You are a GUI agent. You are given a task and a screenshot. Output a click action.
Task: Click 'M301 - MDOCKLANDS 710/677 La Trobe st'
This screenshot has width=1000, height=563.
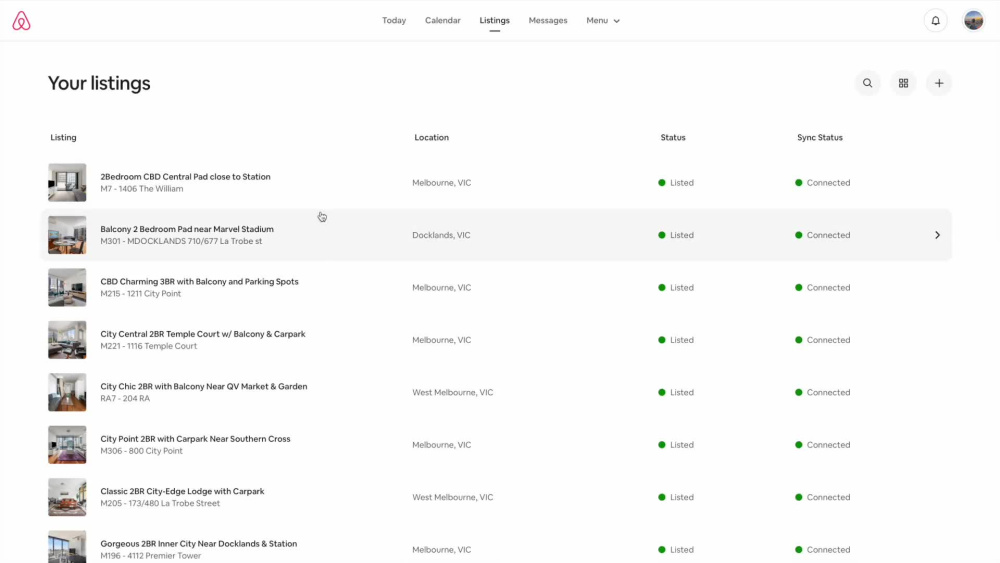point(181,241)
